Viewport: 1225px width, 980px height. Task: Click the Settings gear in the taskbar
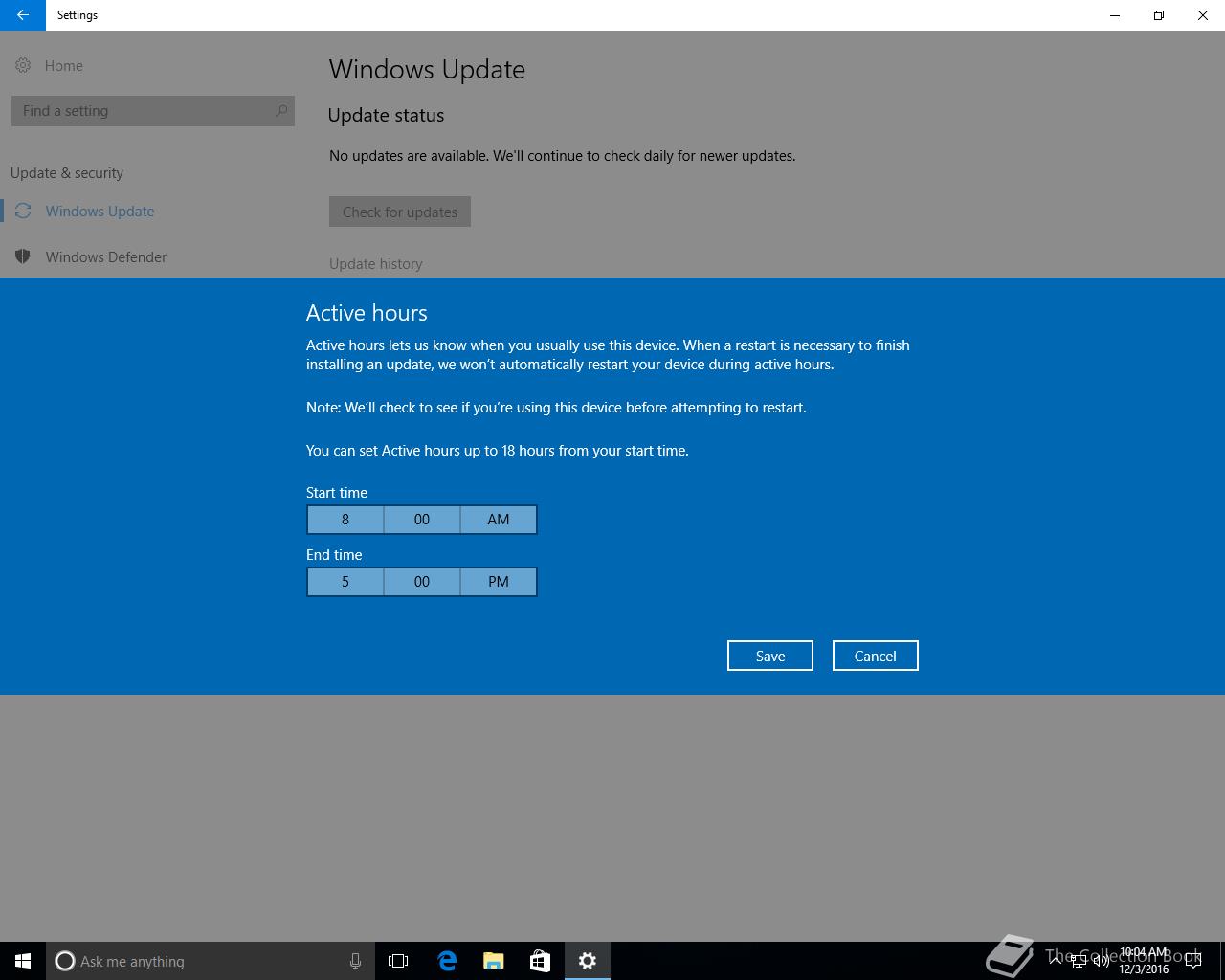[x=588, y=961]
